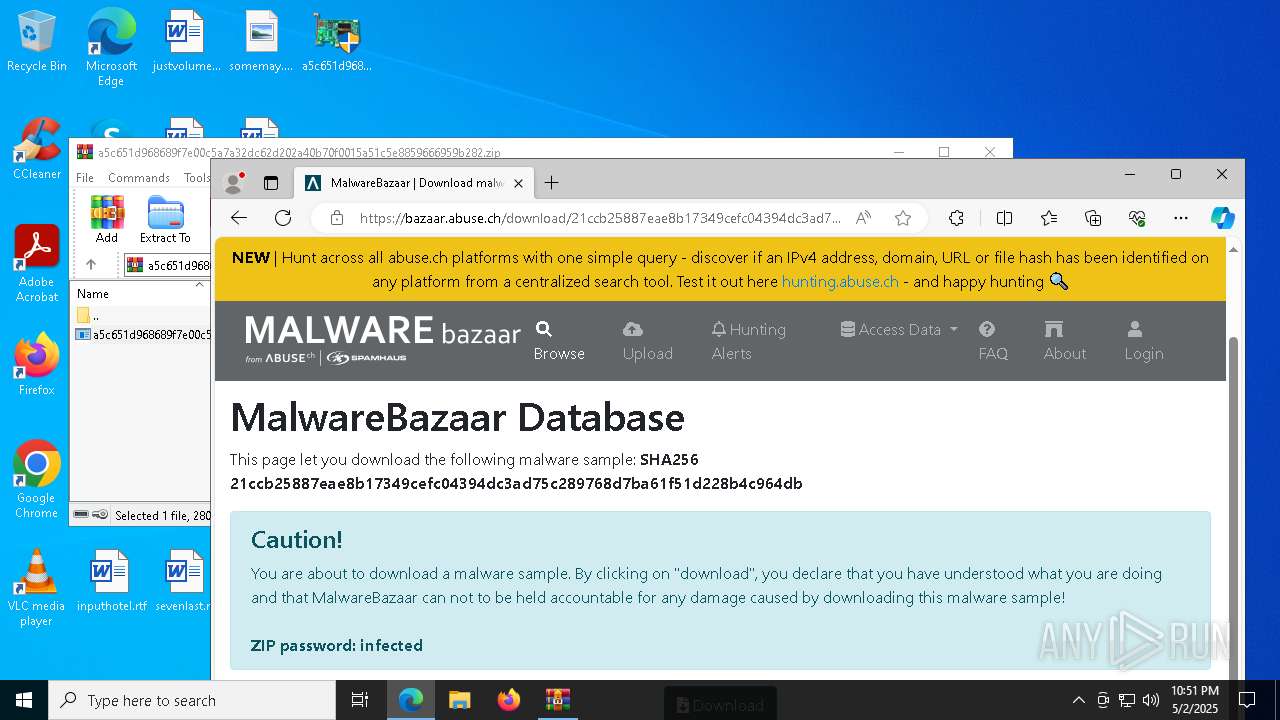The width and height of the screenshot is (1280, 720).
Task: Click the Windows Start button
Action: coord(24,700)
